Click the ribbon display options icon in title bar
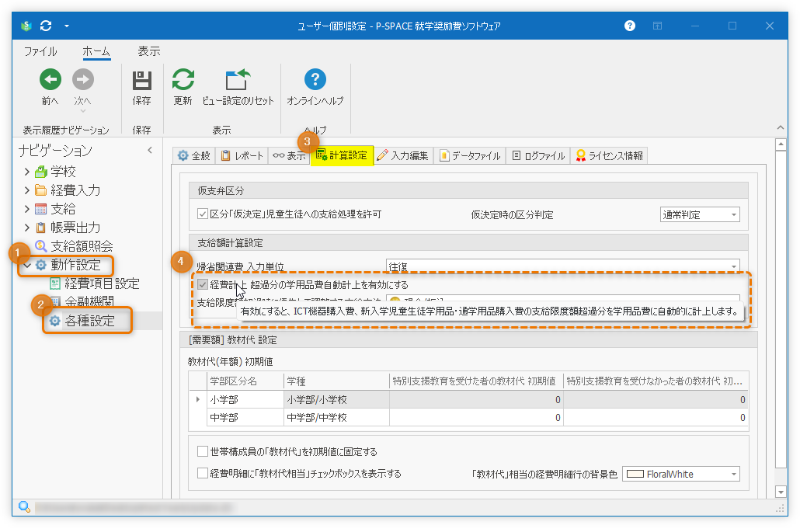 [x=657, y=26]
